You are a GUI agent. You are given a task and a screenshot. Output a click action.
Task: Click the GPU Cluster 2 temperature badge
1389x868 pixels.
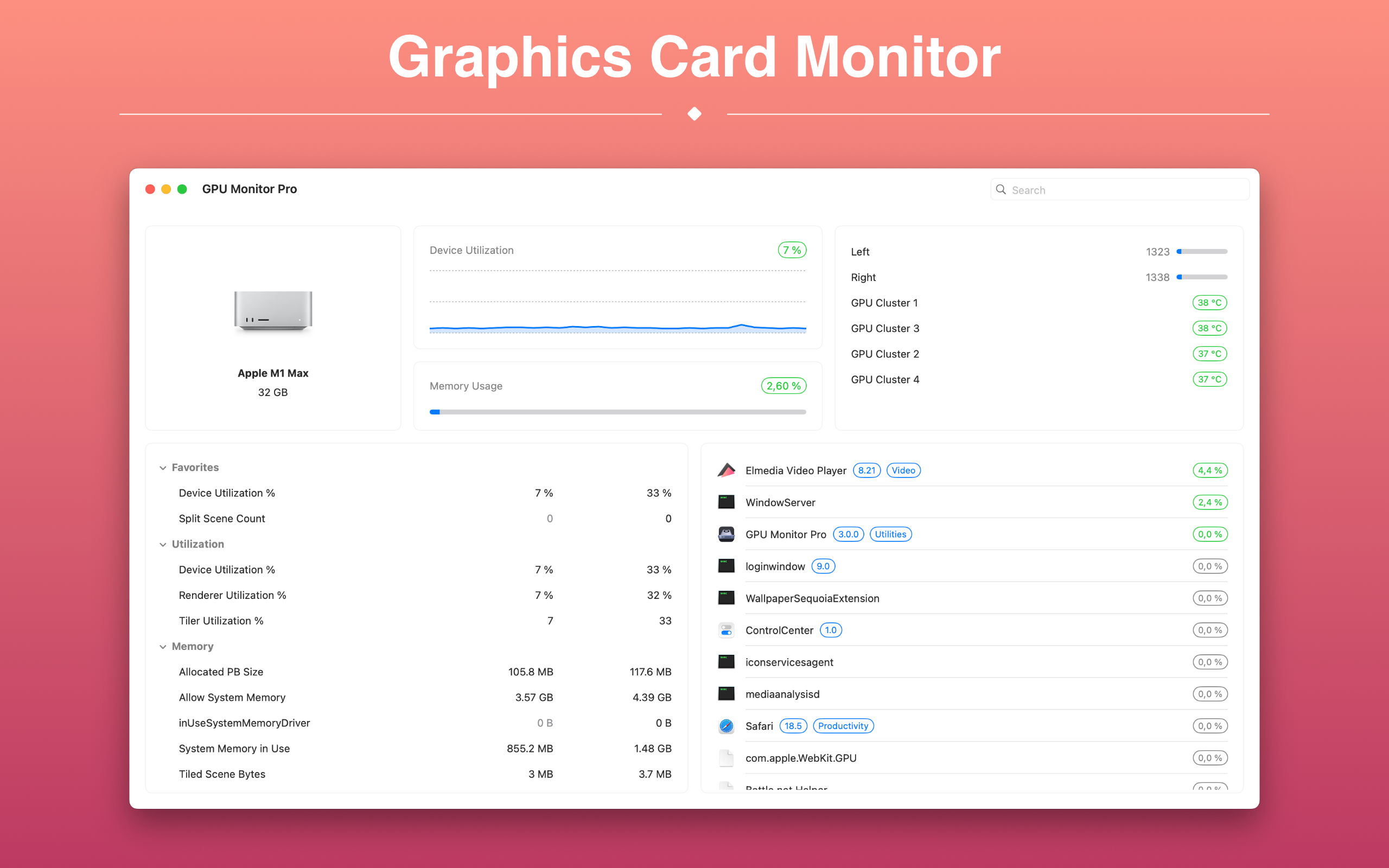[1210, 354]
